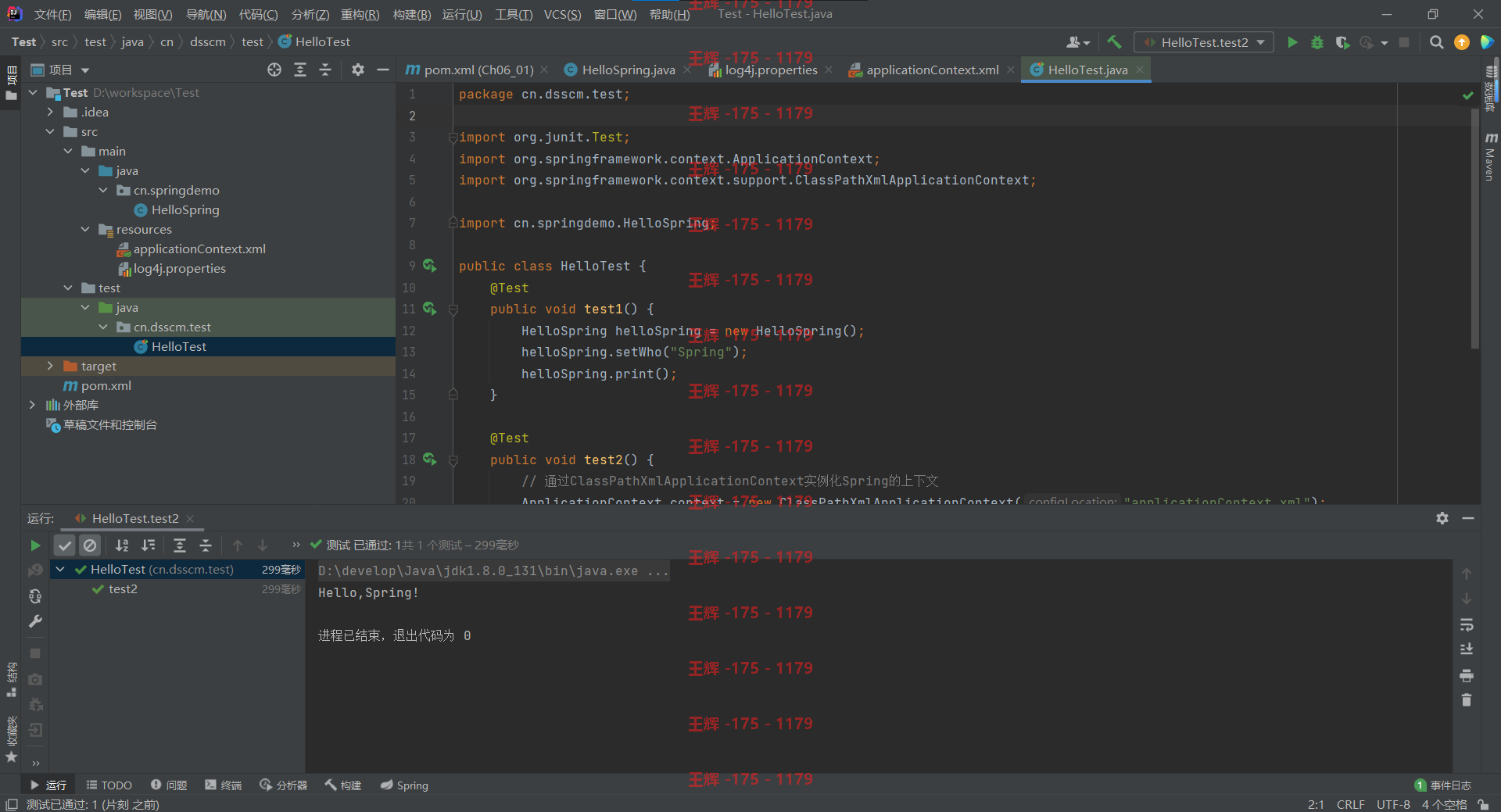1501x812 pixels.
Task: Click run gutter icon beside test1 method
Action: 429,309
